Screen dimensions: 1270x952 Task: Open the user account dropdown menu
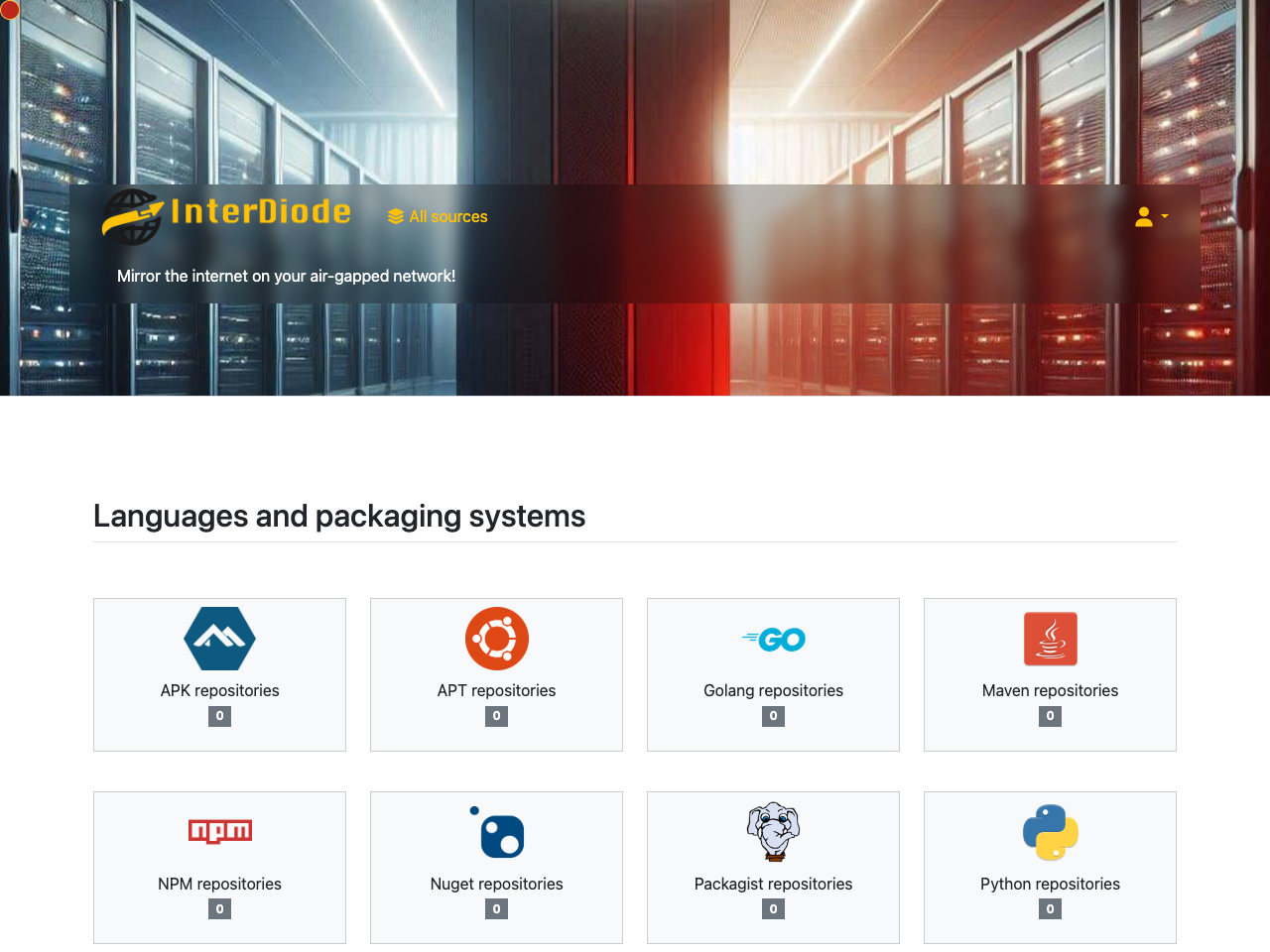1151,217
